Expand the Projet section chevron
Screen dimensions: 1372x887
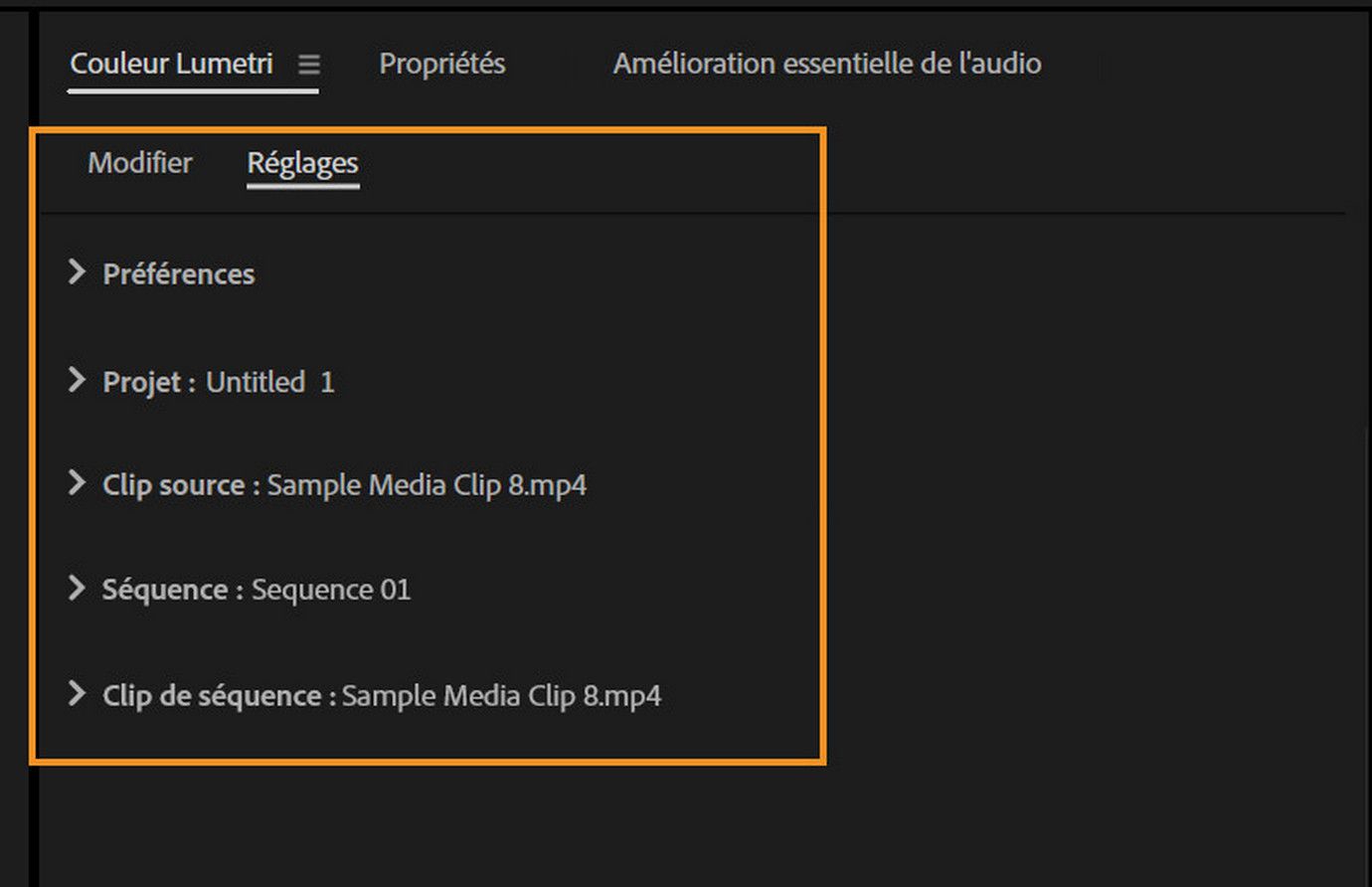tap(77, 380)
